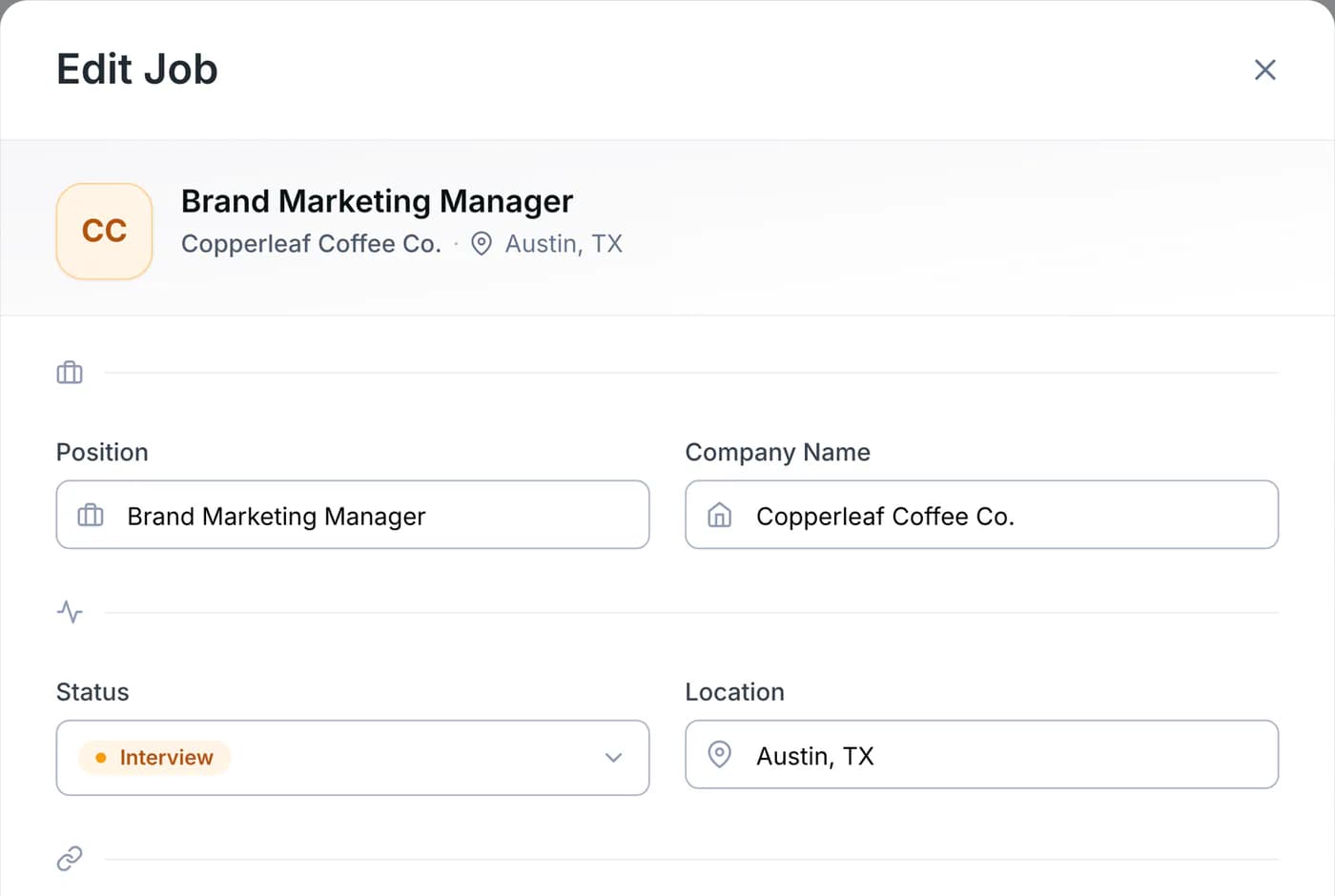Viewport: 1335px width, 896px height.
Task: Close the Edit Job dialog
Action: [1264, 70]
